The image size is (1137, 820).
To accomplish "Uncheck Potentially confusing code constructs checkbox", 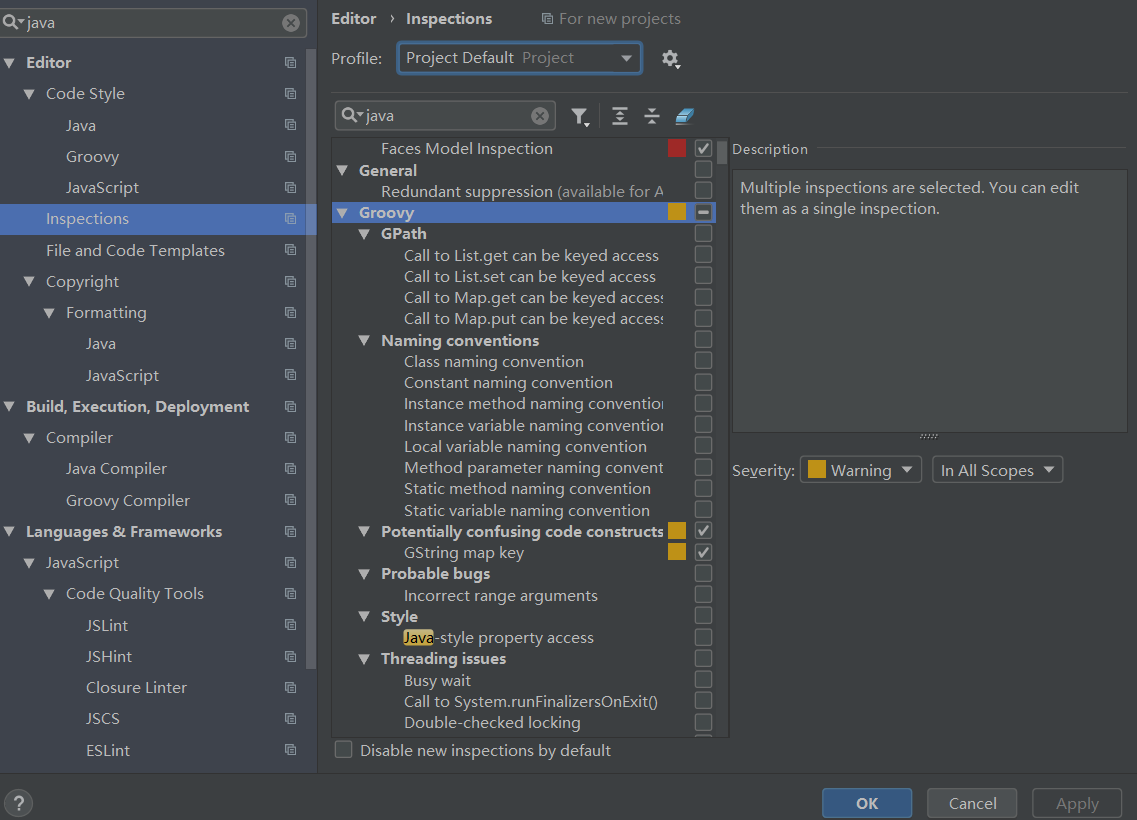I will coord(703,531).
